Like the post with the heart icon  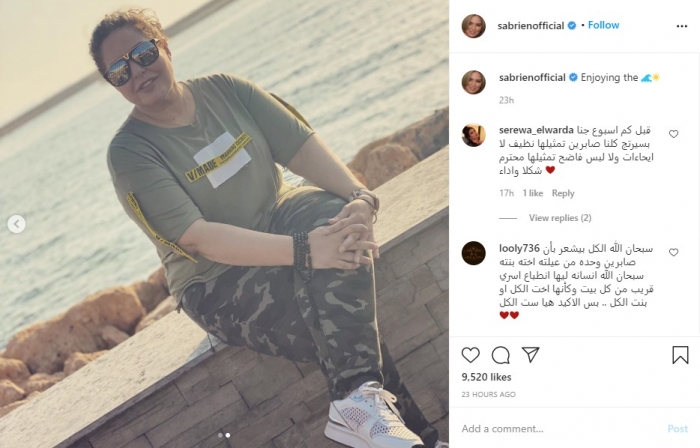pos(471,355)
